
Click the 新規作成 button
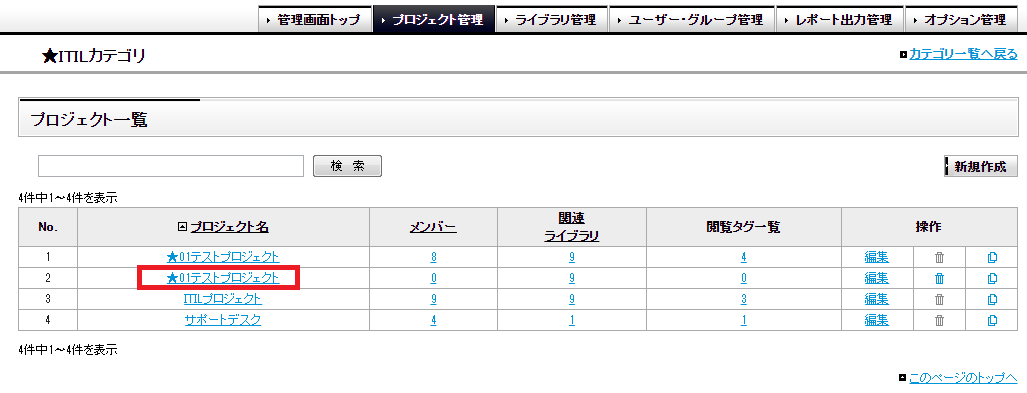(980, 166)
